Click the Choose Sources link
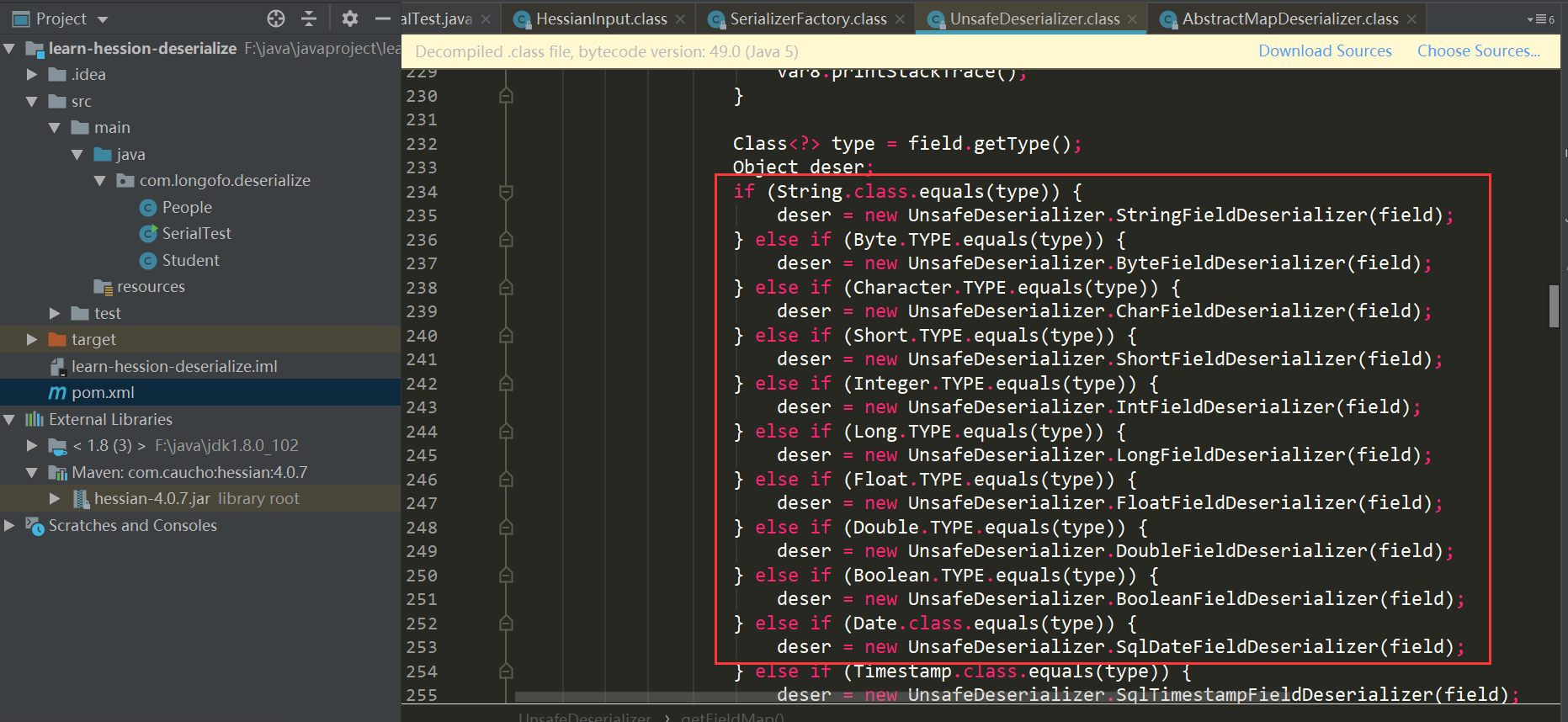Image resolution: width=1568 pixels, height=722 pixels. point(1478,50)
